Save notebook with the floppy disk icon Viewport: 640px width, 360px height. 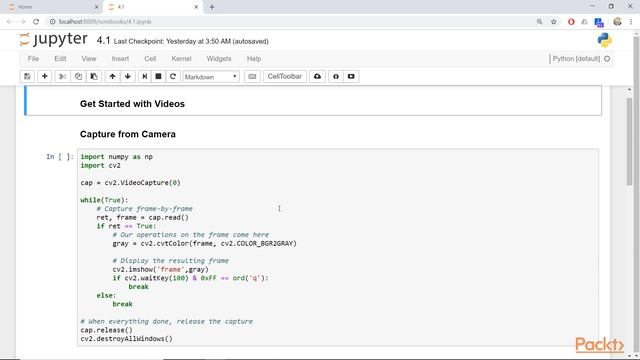[27, 76]
